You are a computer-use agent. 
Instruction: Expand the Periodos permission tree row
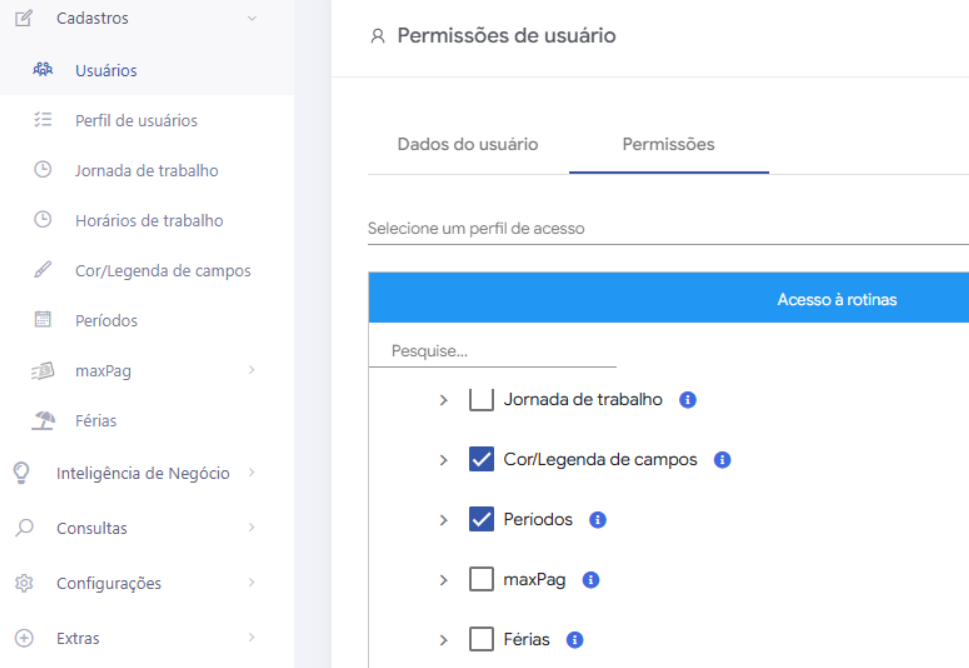444,520
